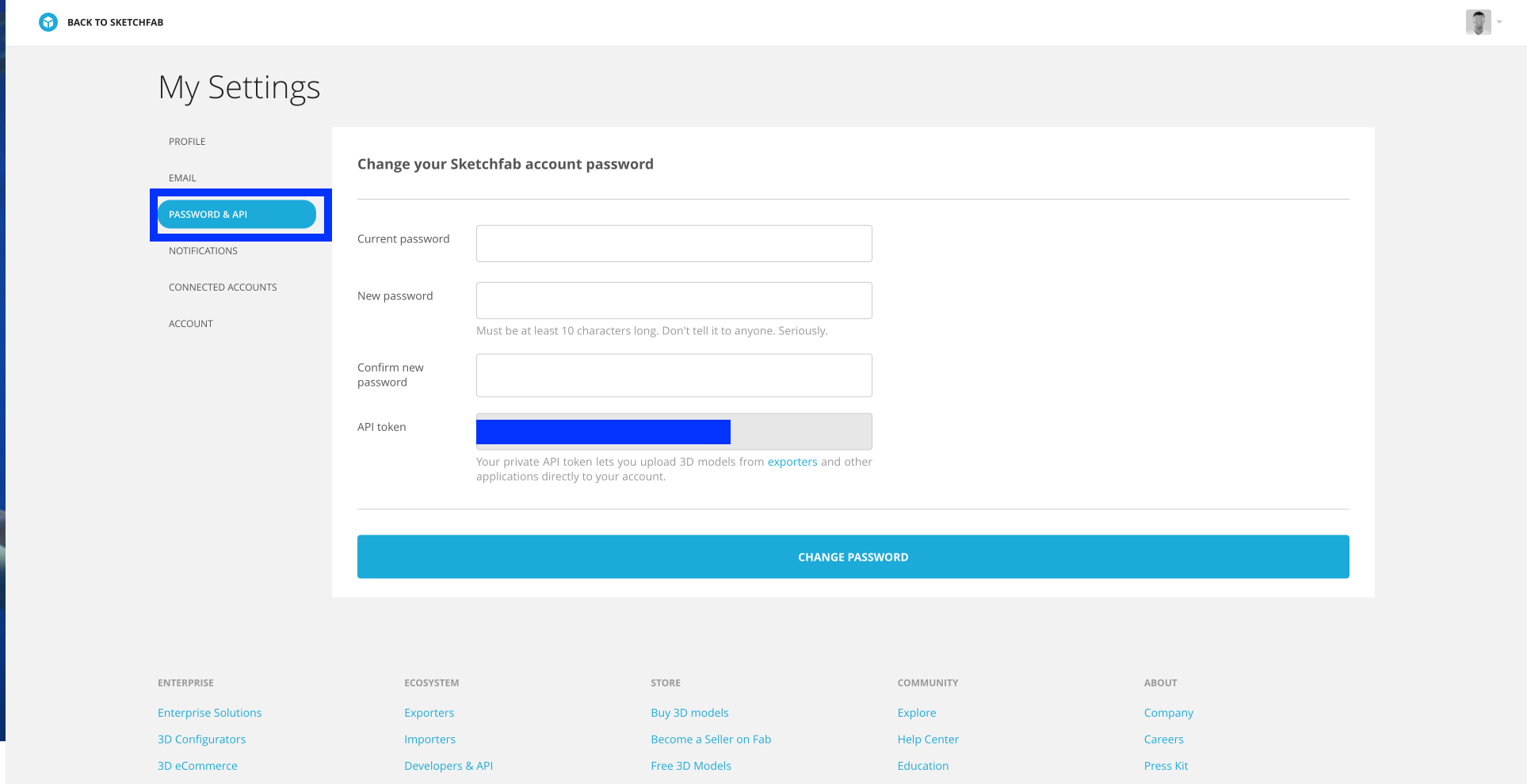Open Careers footer link
The image size is (1527, 784).
(1164, 740)
